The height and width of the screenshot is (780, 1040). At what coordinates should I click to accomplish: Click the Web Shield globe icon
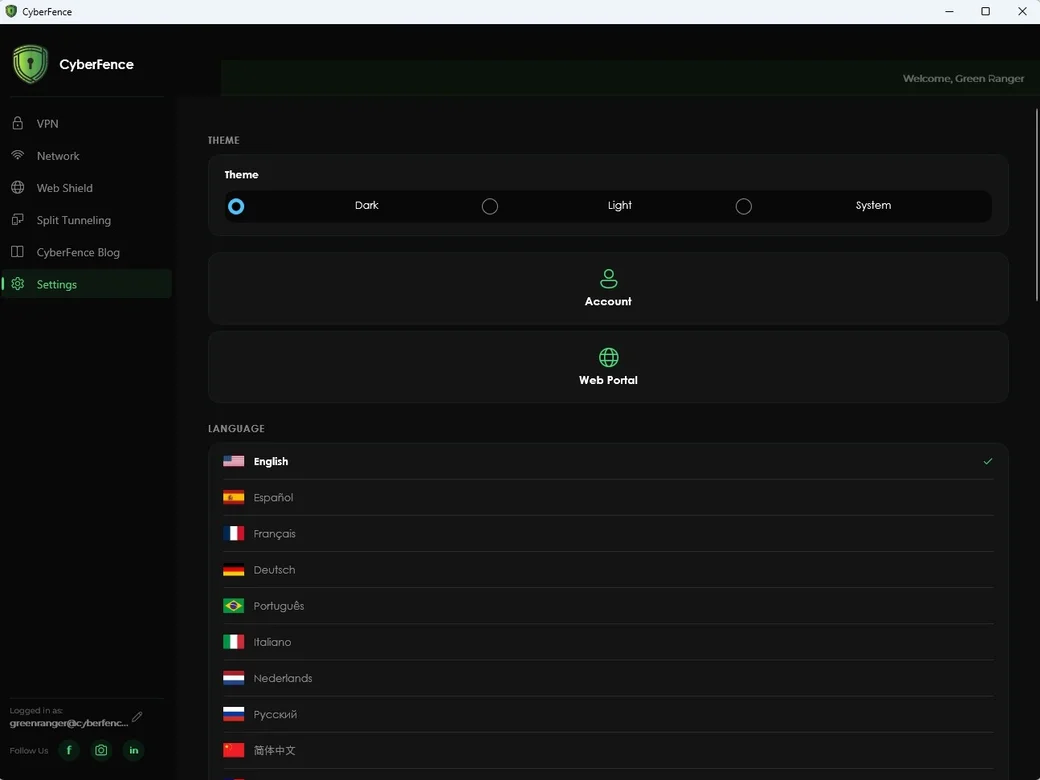[x=18, y=188]
